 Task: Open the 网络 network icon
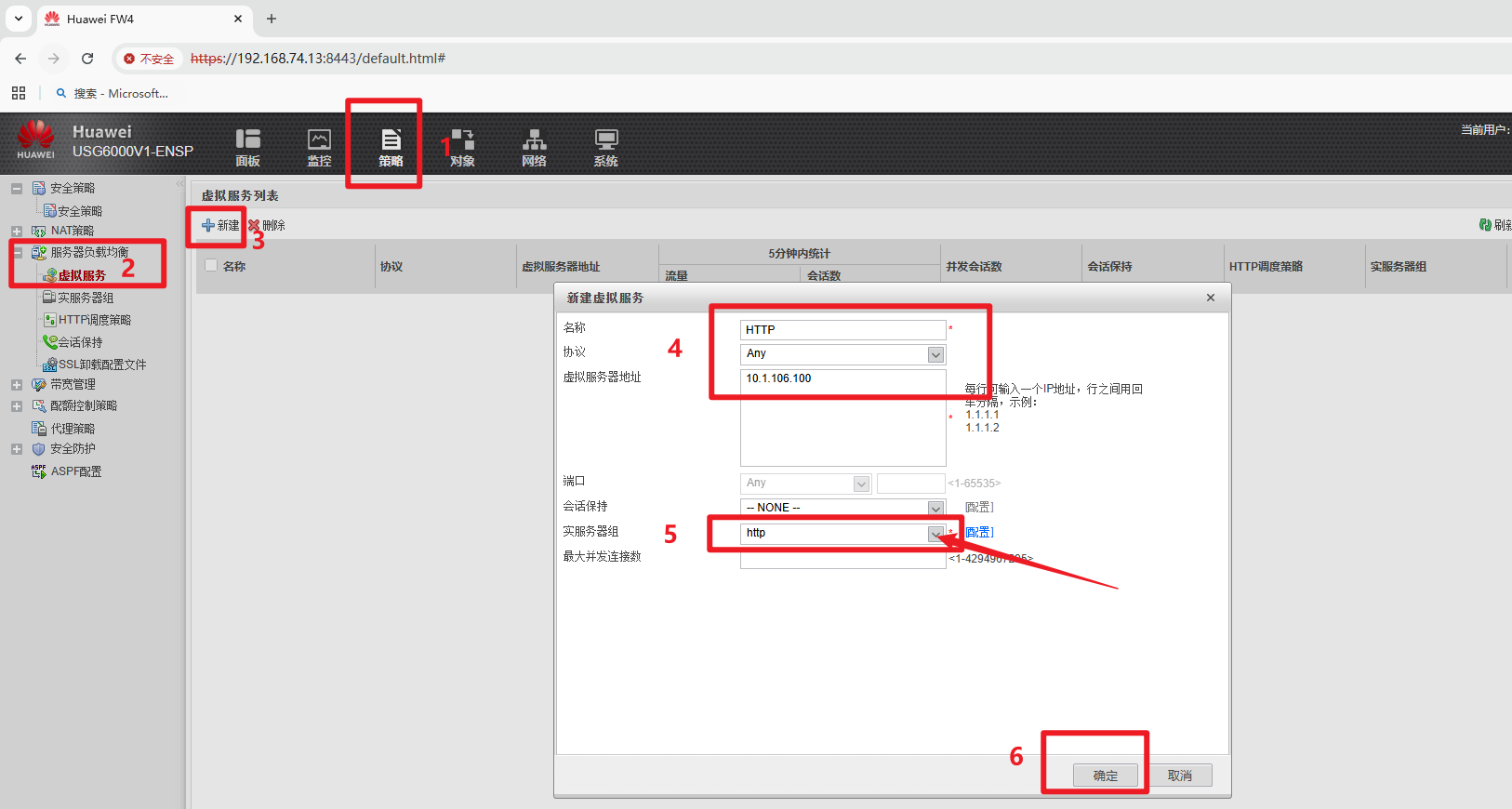pos(534,146)
